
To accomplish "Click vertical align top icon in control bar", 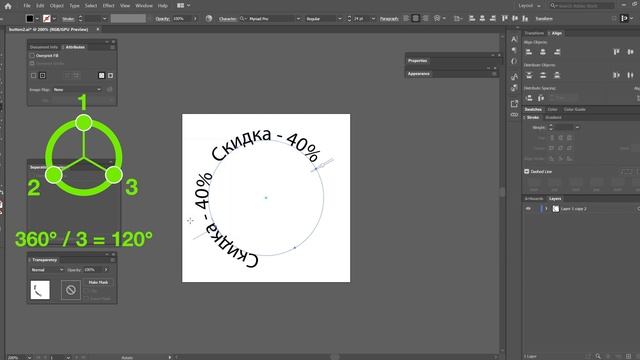I will [x=505, y=18].
